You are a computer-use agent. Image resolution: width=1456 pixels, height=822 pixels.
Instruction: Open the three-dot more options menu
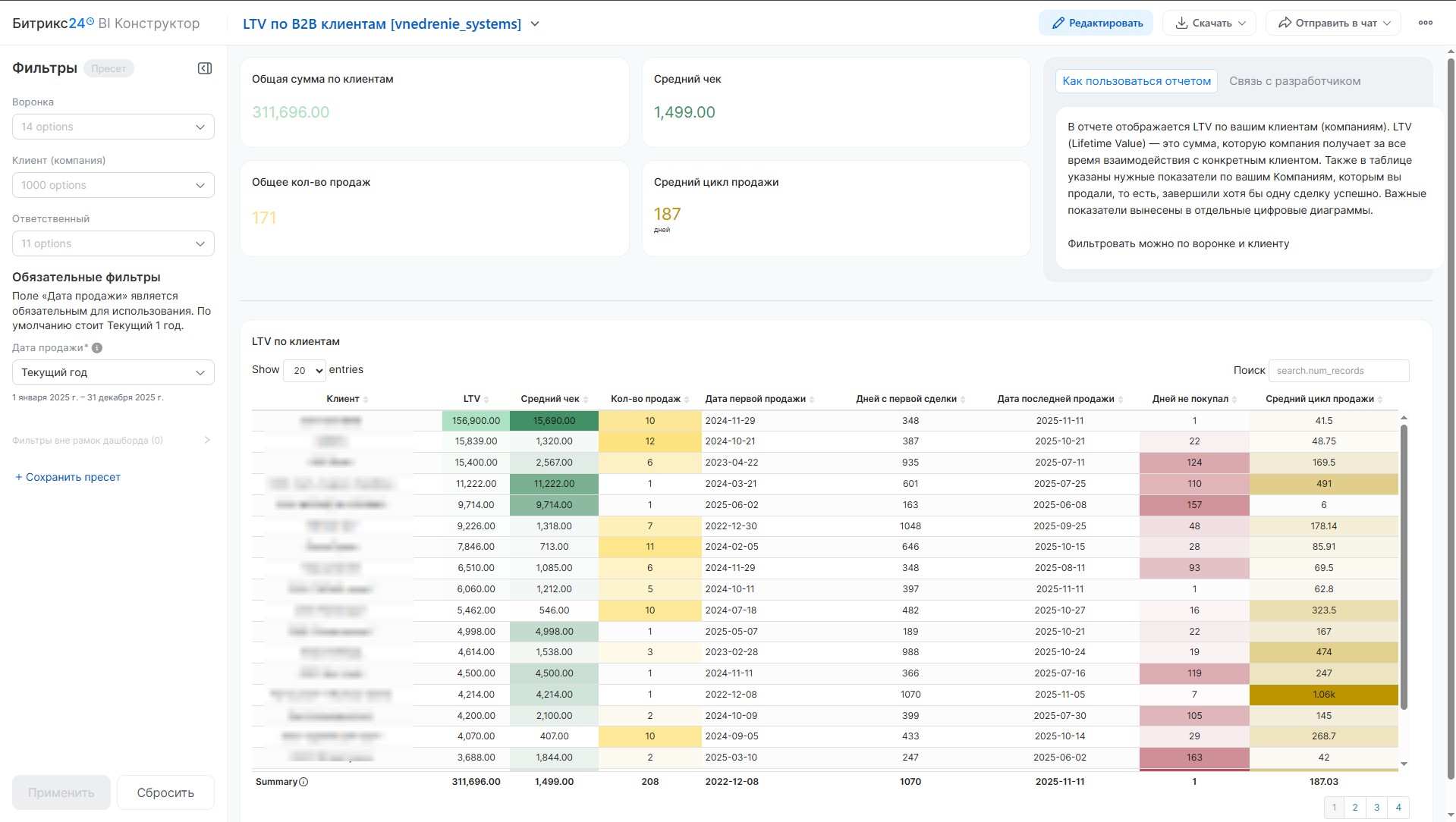tap(1425, 23)
